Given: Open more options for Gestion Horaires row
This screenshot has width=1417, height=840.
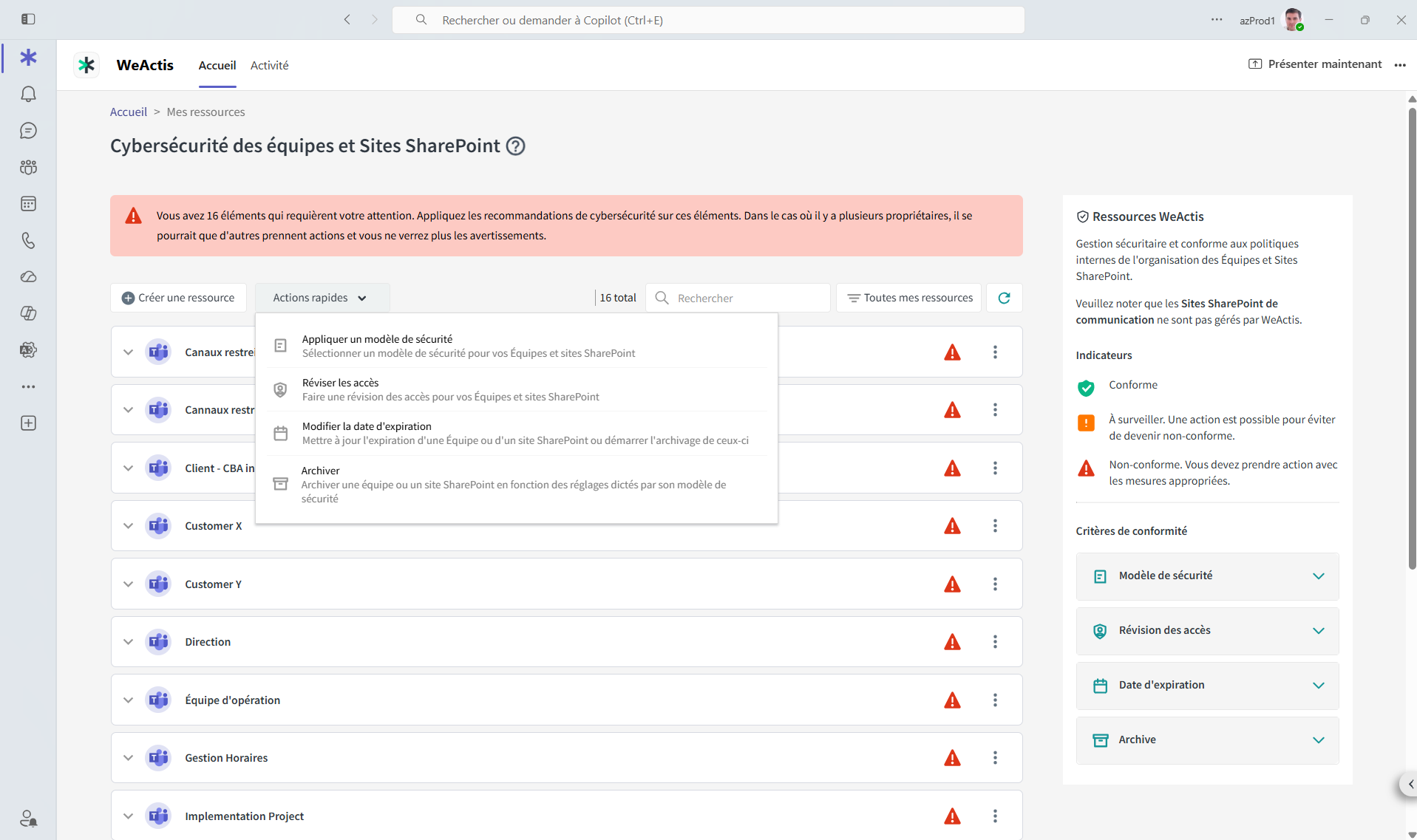Looking at the screenshot, I should click(x=995, y=758).
